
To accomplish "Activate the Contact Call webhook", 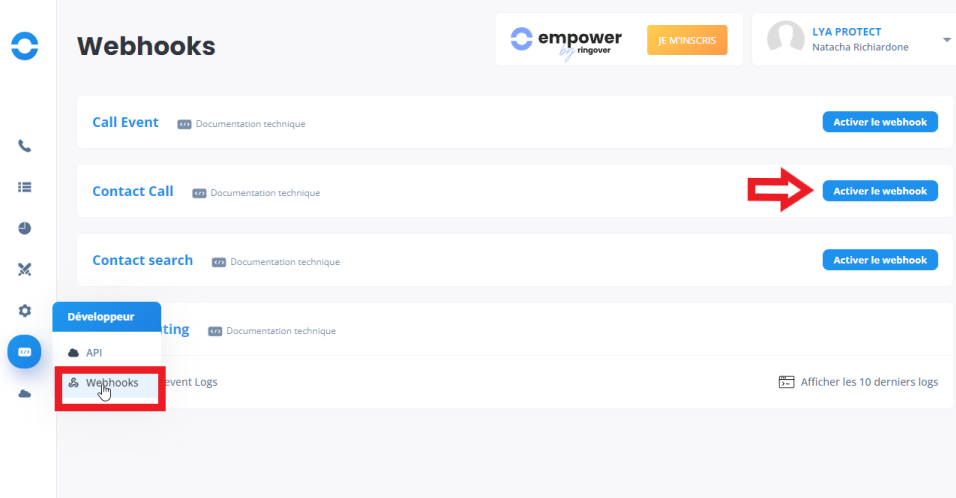I will coord(879,191).
